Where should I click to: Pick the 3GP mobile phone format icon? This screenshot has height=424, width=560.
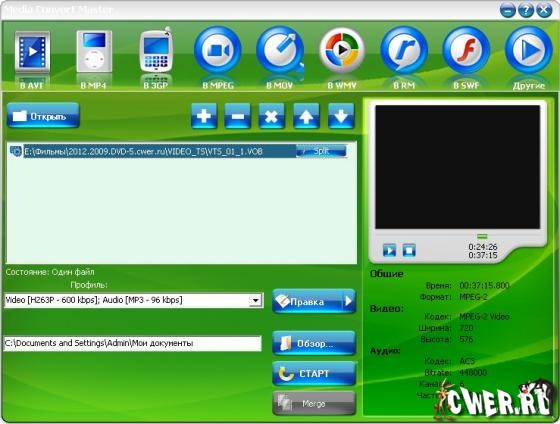(156, 50)
